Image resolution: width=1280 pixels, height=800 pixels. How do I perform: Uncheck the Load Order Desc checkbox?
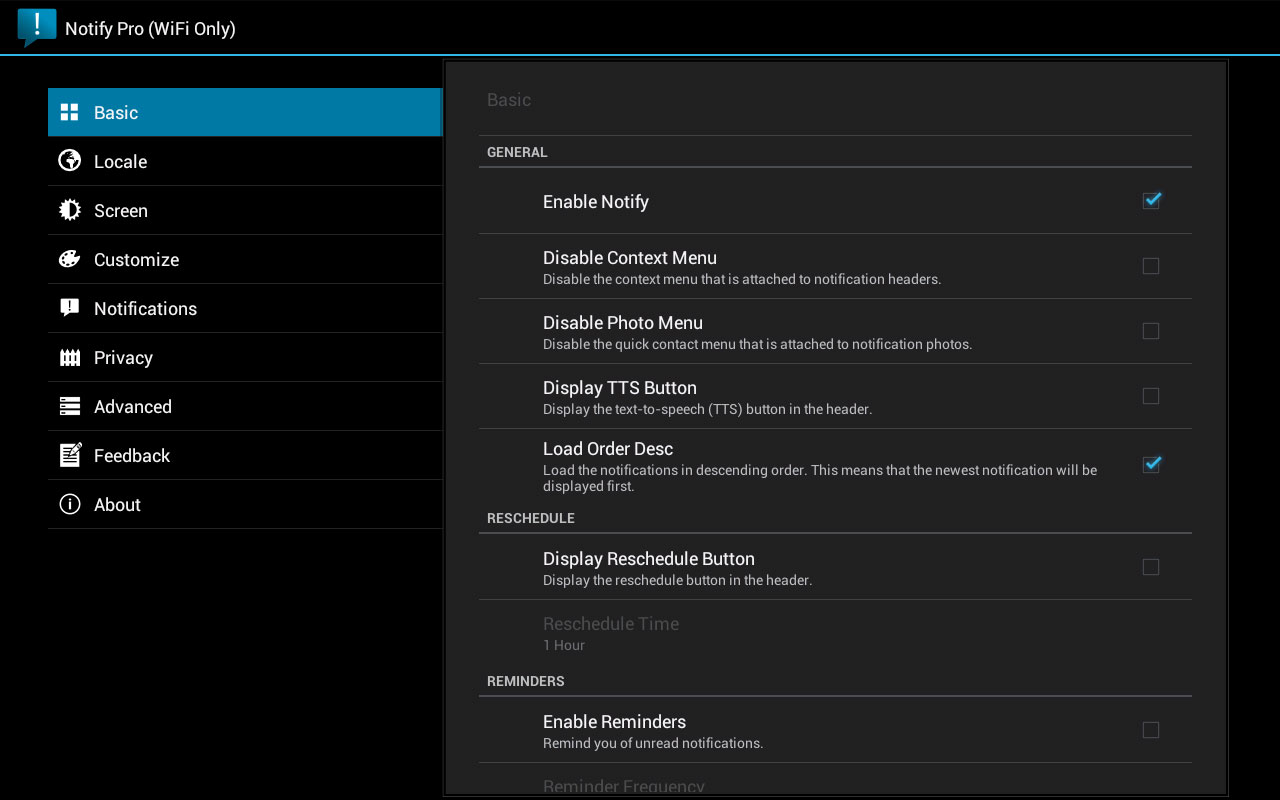[1151, 464]
